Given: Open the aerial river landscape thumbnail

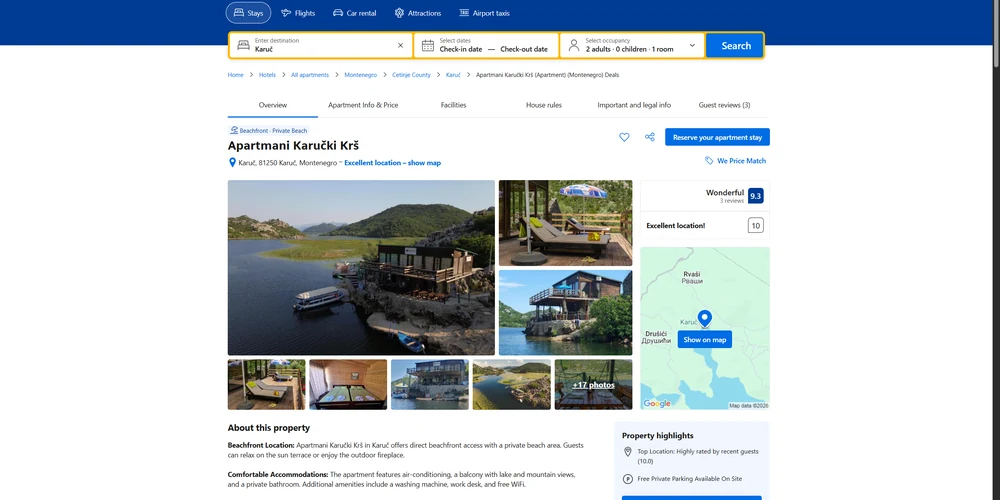Looking at the screenshot, I should point(511,384).
